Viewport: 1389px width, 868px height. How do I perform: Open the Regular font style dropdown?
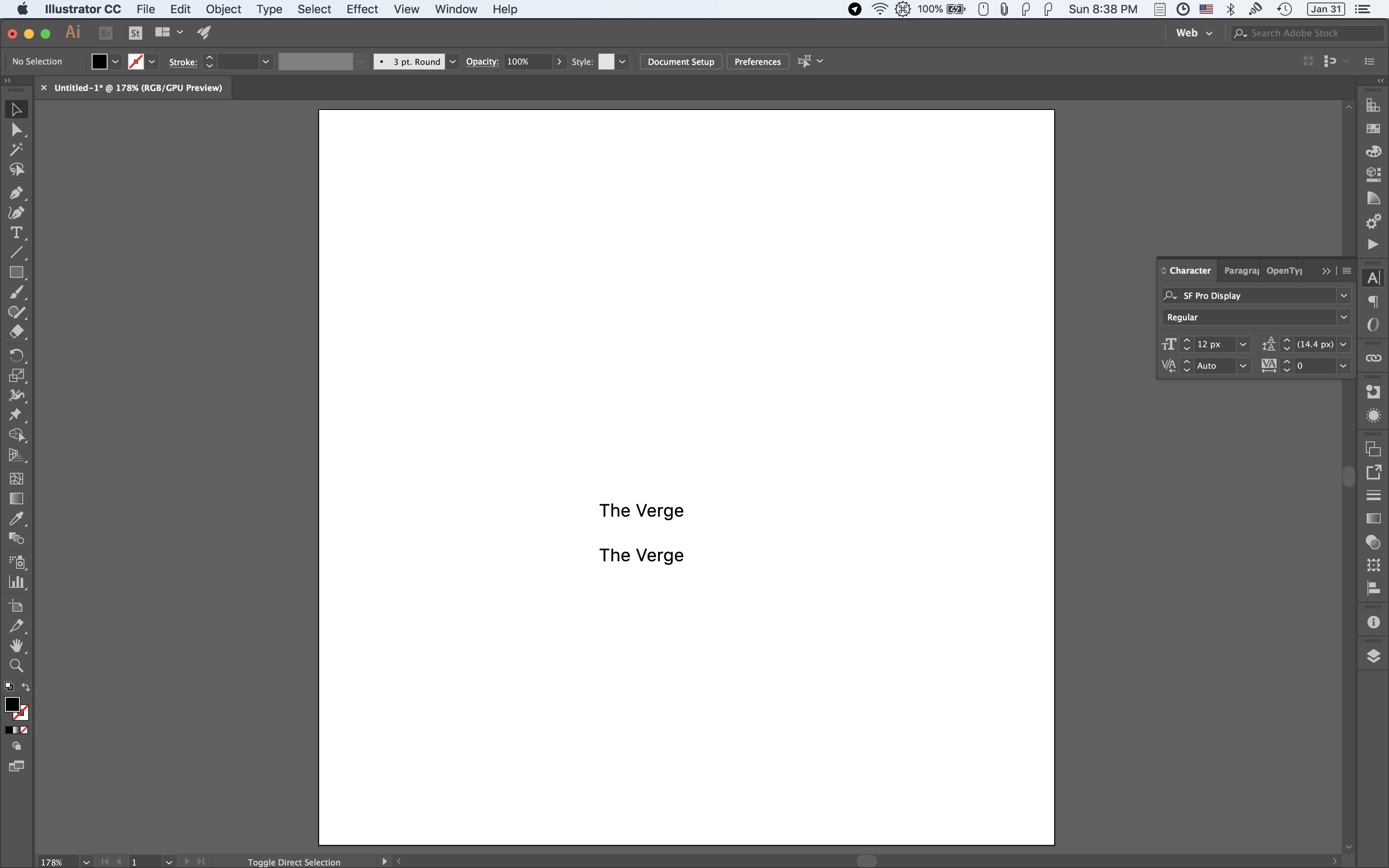tap(1343, 317)
